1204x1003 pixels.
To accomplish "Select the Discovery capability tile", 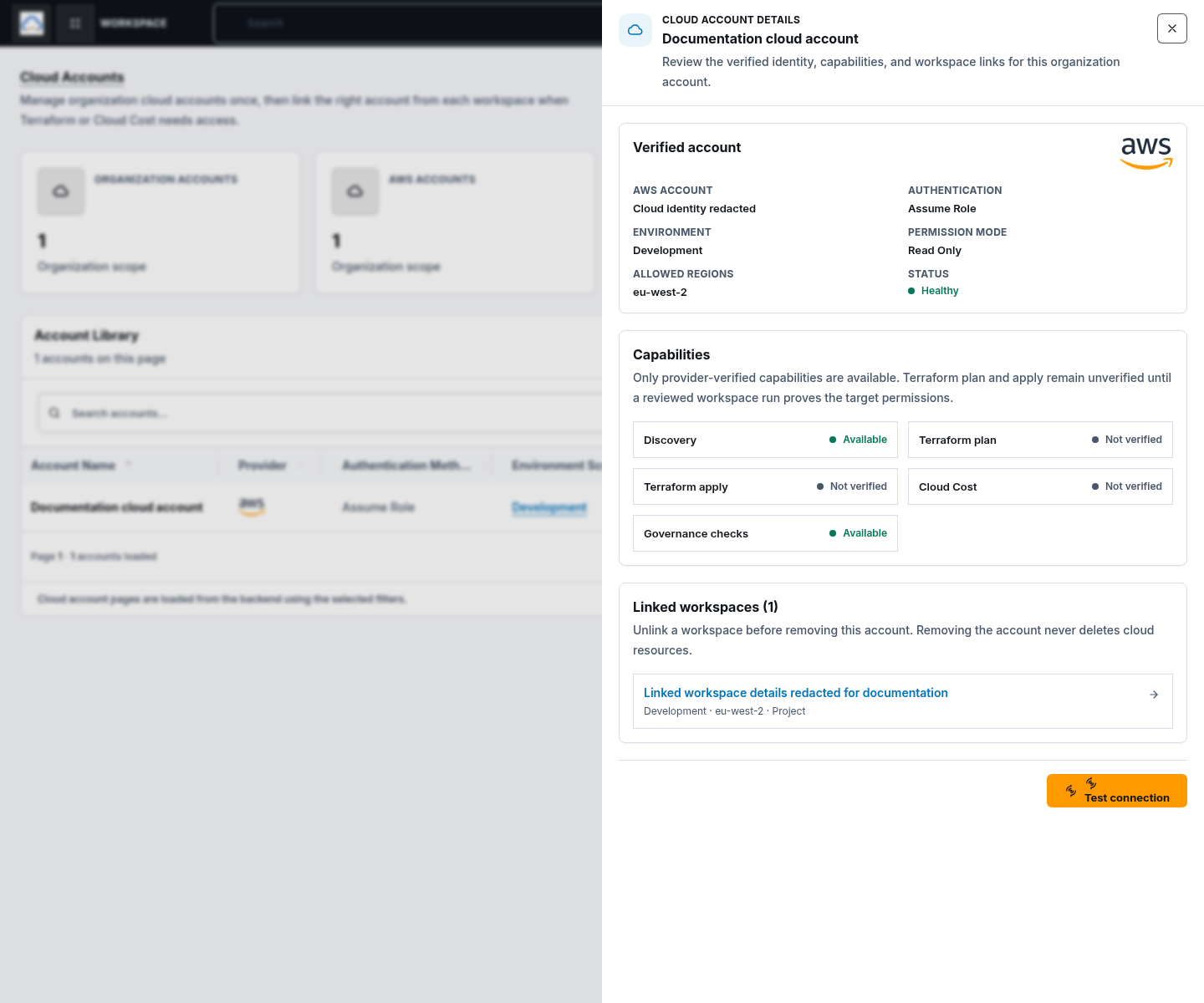I will click(x=765, y=440).
